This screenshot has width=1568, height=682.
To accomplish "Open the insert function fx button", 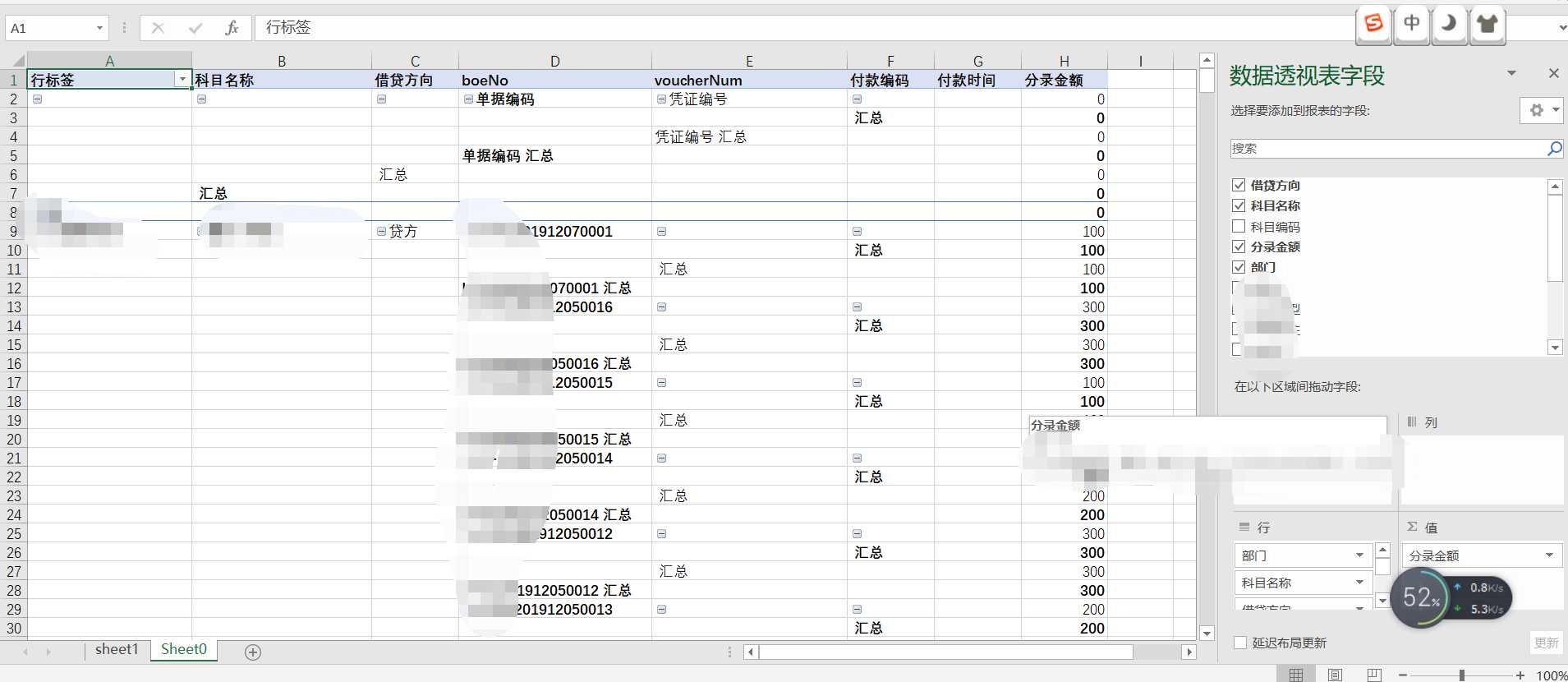I will click(232, 28).
